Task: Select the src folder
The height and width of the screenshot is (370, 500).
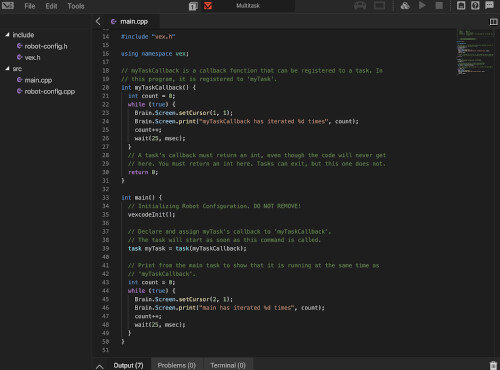Action: 17,69
